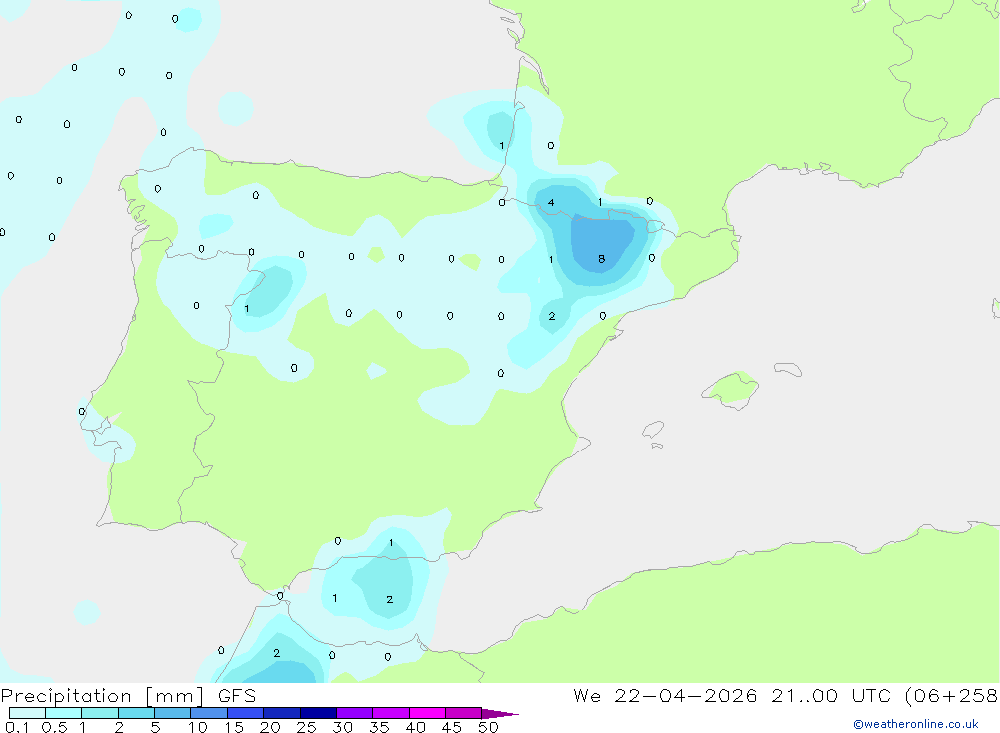This screenshot has height=733, width=1000.
Task: Click the 0.5–1 mm legend color
Action: point(63,713)
